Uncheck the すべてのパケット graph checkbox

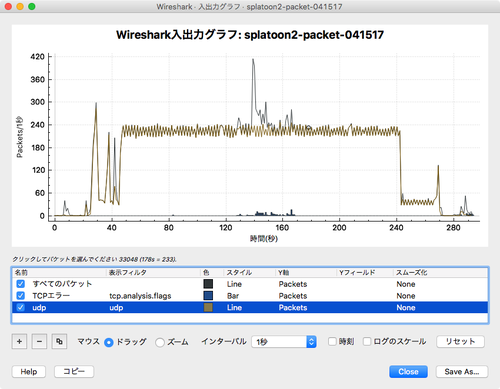21,284
